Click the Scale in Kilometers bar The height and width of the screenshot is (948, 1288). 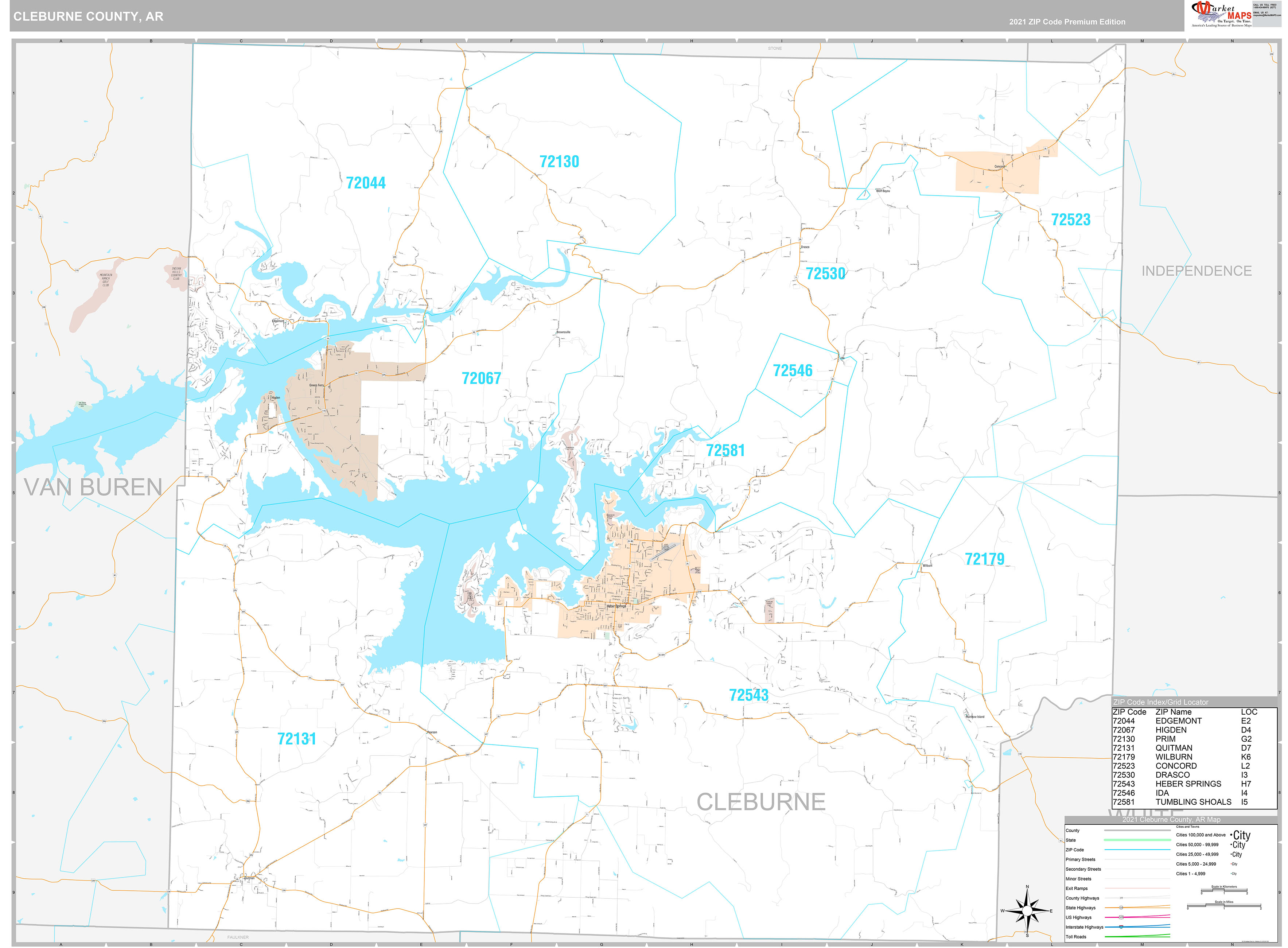[1224, 891]
